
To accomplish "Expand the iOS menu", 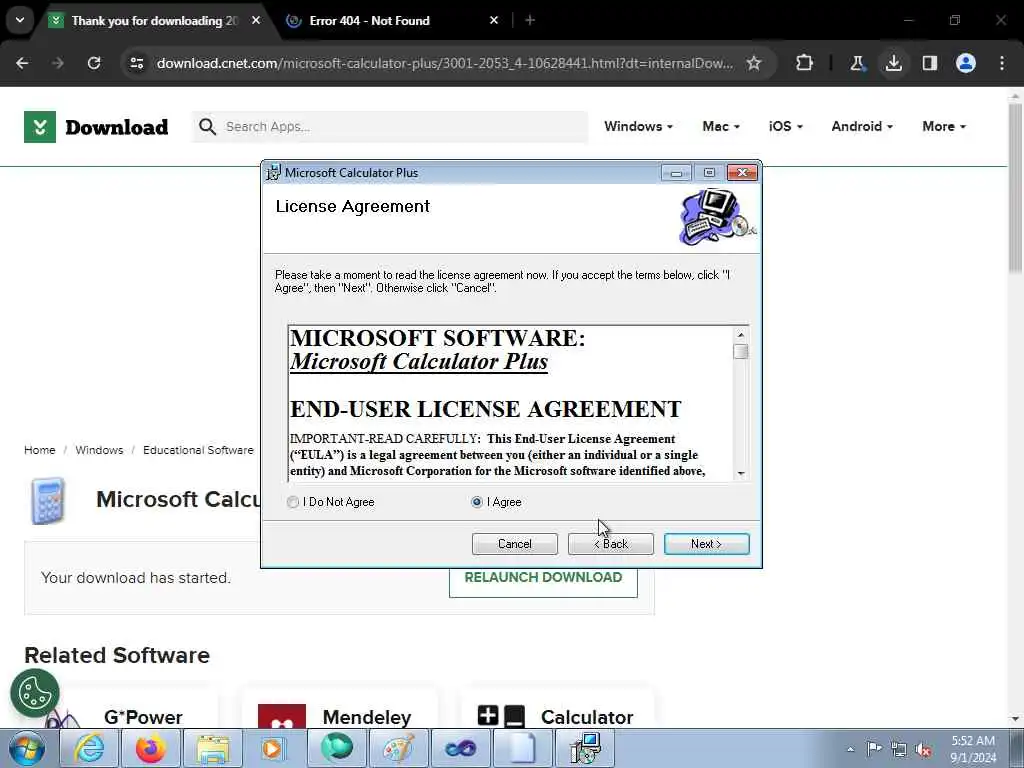I will point(786,127).
